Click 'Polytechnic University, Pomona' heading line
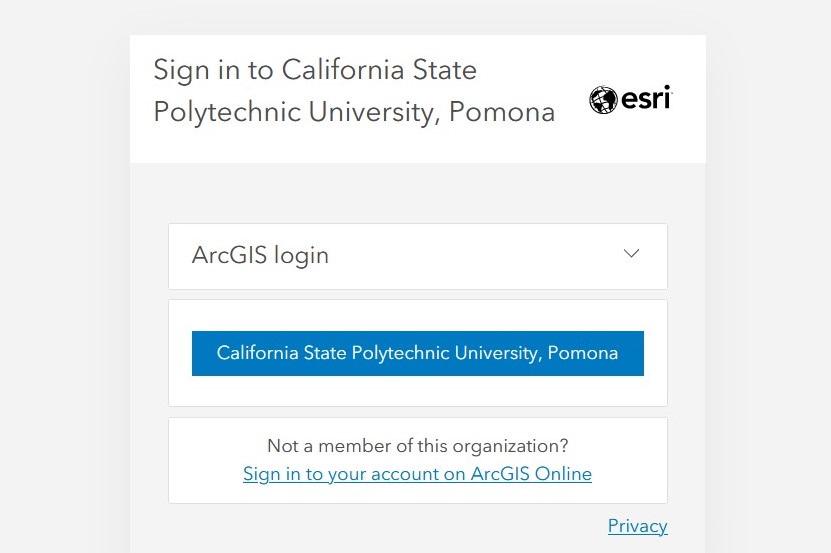The height and width of the screenshot is (553, 831). [x=354, y=112]
